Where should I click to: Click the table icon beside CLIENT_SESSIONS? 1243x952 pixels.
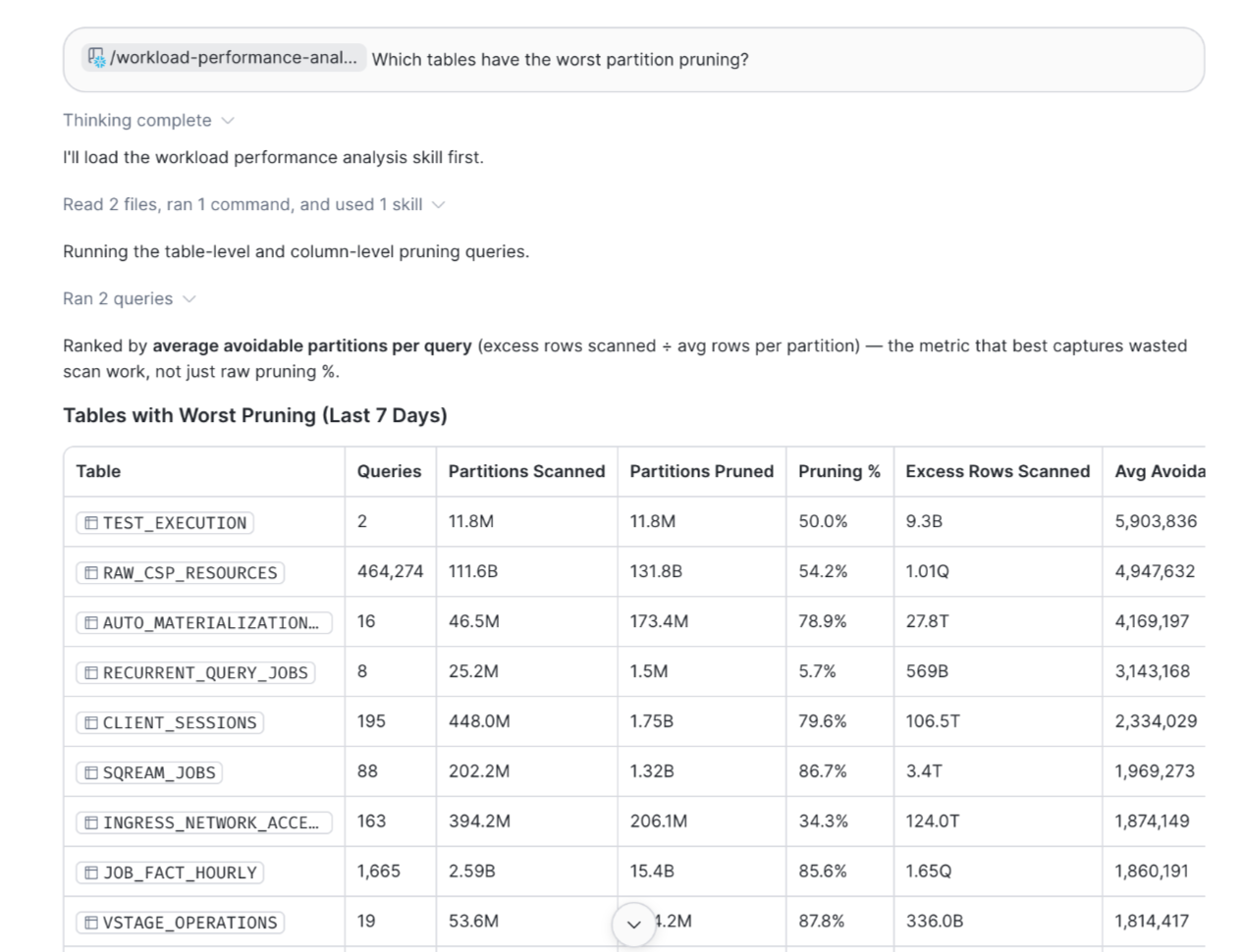pos(91,723)
